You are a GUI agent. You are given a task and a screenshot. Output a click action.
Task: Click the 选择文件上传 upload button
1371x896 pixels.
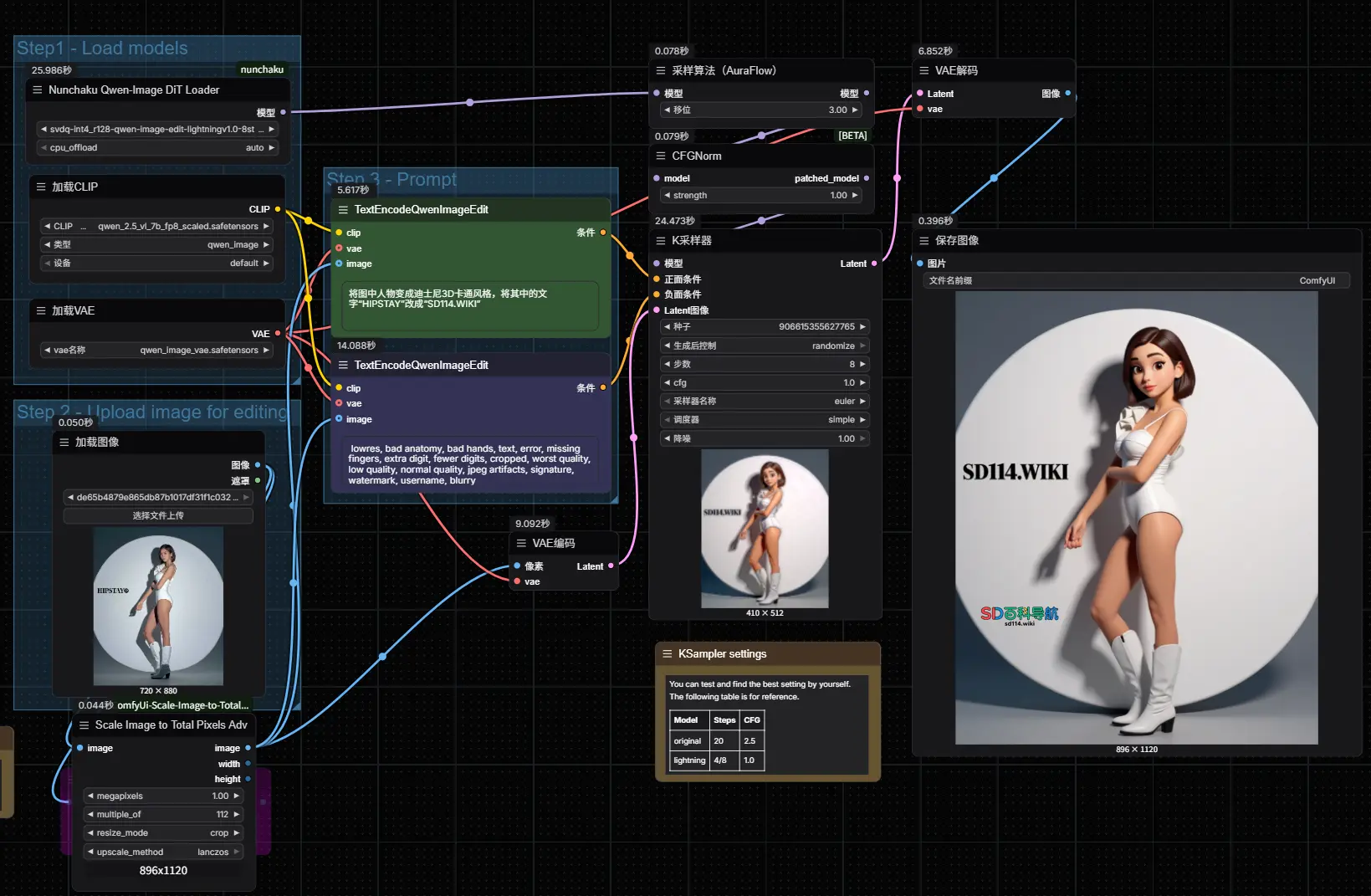158,515
